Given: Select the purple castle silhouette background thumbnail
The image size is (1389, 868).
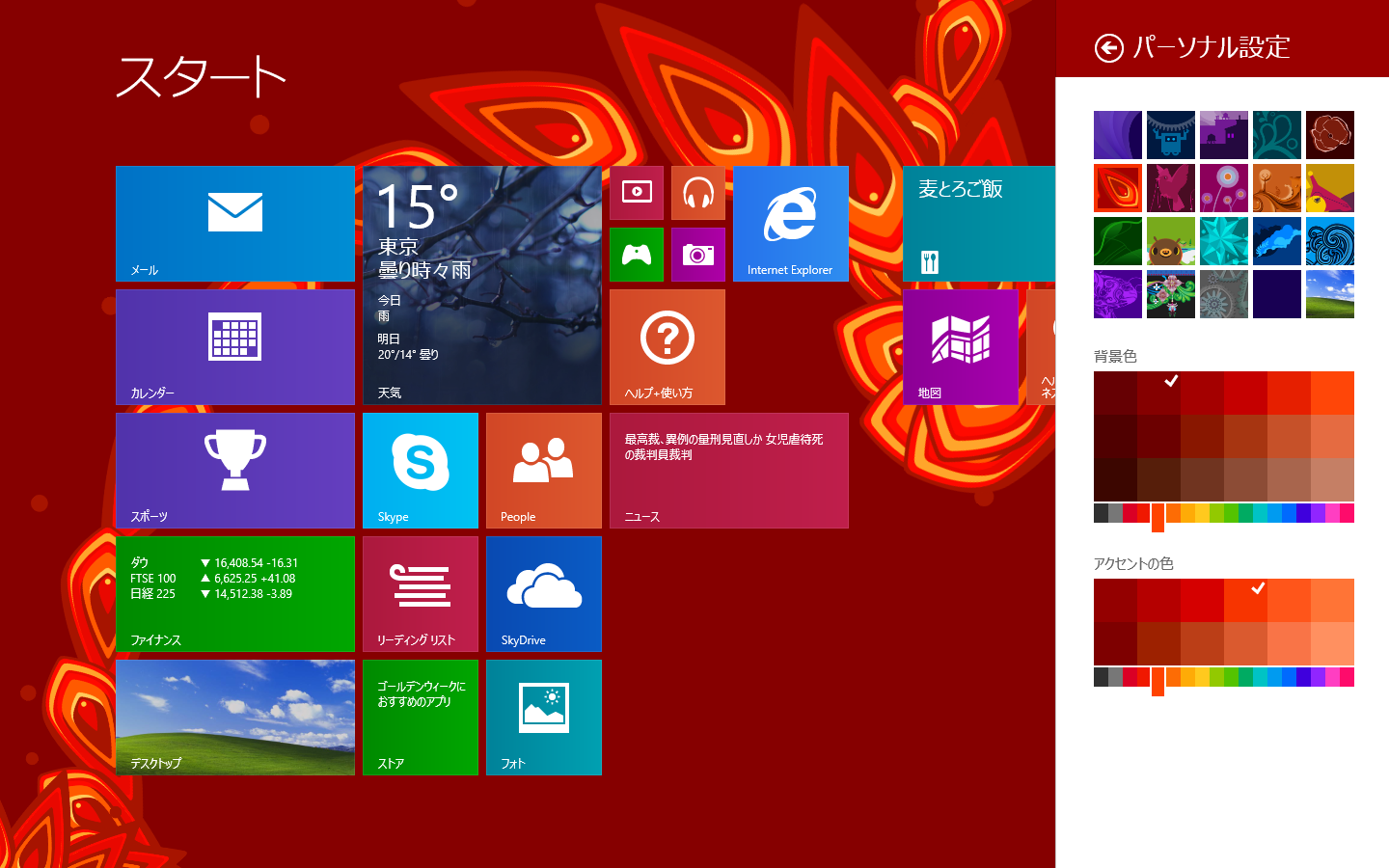Looking at the screenshot, I should [x=1224, y=135].
